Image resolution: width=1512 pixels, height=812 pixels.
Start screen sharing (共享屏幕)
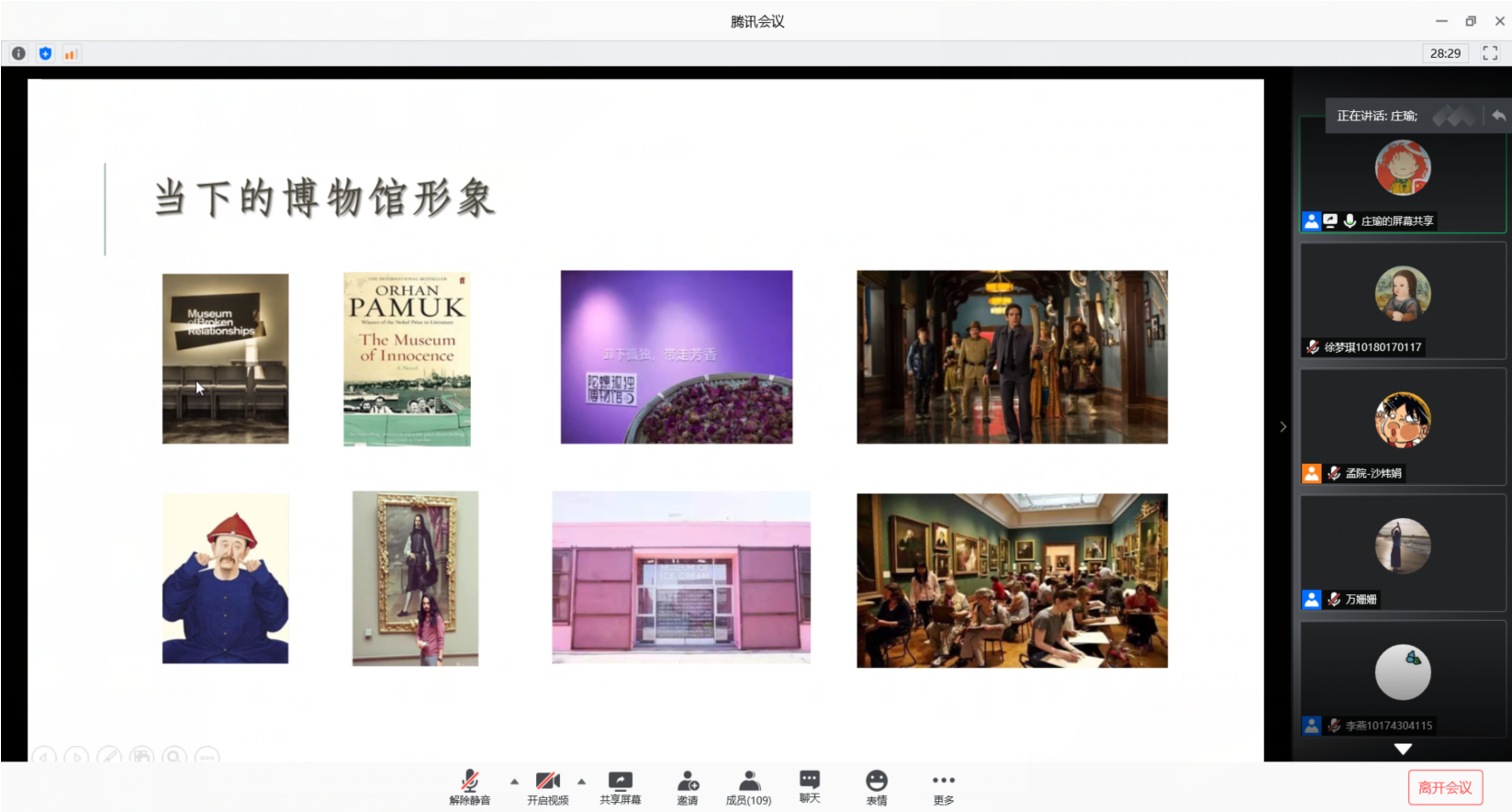click(x=621, y=787)
